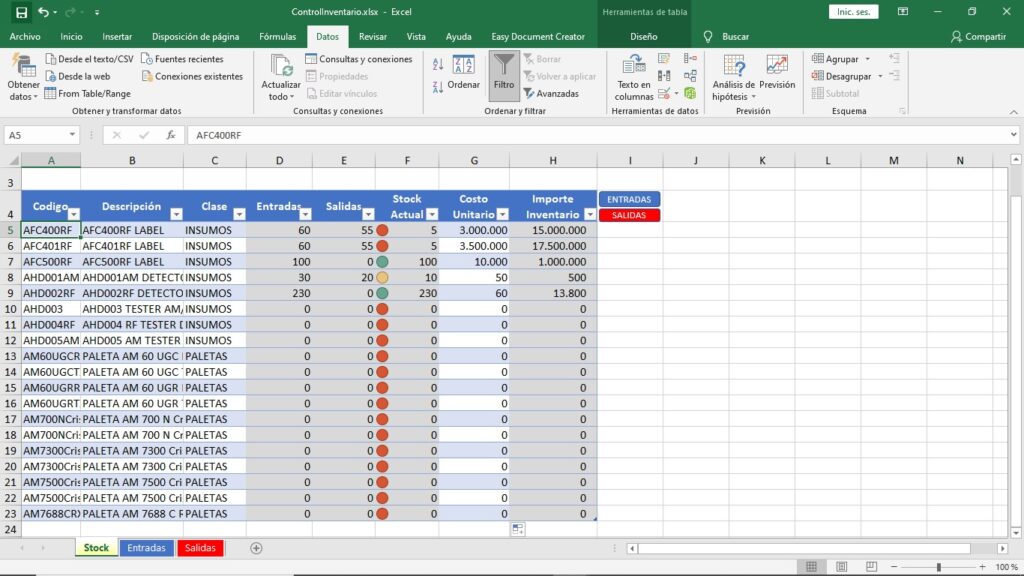
Task: Sort ascending with the A-Z icon
Action: (x=438, y=65)
